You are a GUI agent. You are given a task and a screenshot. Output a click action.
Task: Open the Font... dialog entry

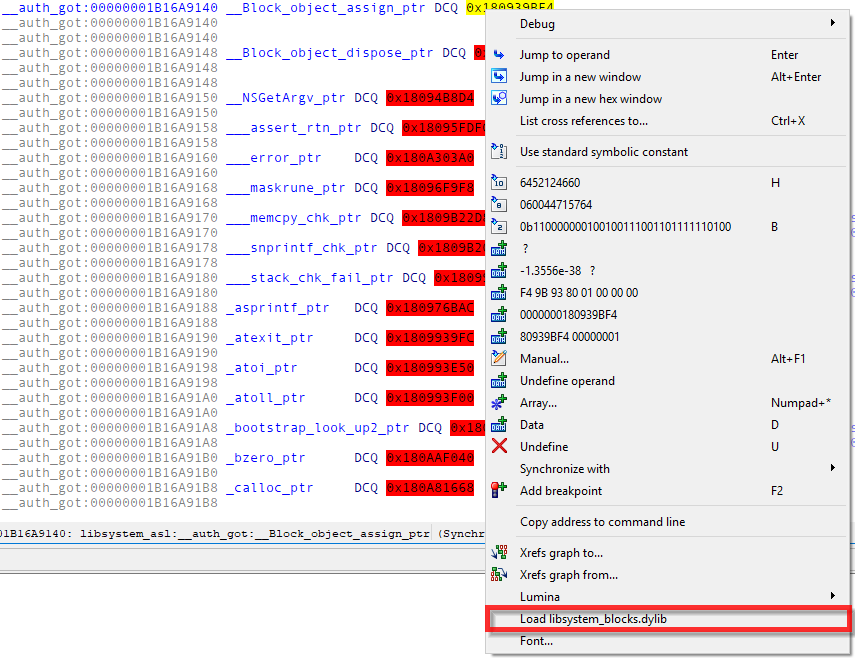coord(536,641)
